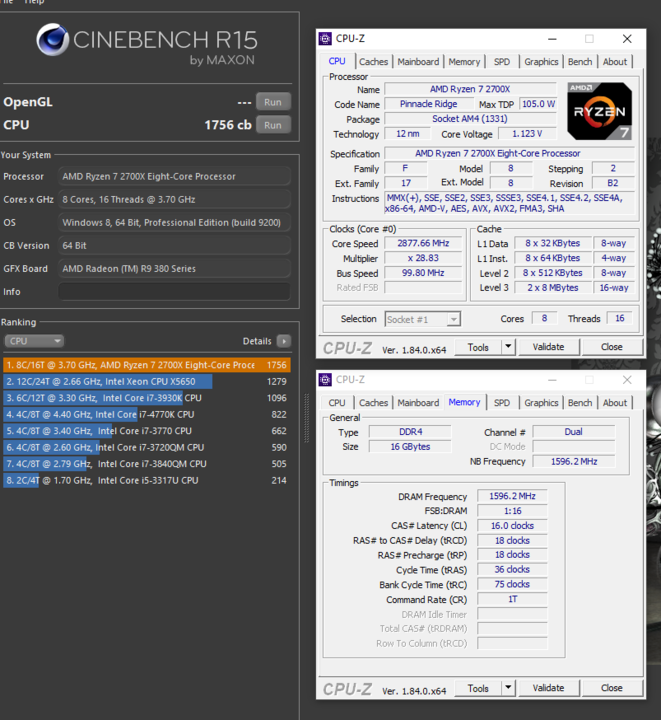Open the Help menu in Cinebench

pos(34,2)
